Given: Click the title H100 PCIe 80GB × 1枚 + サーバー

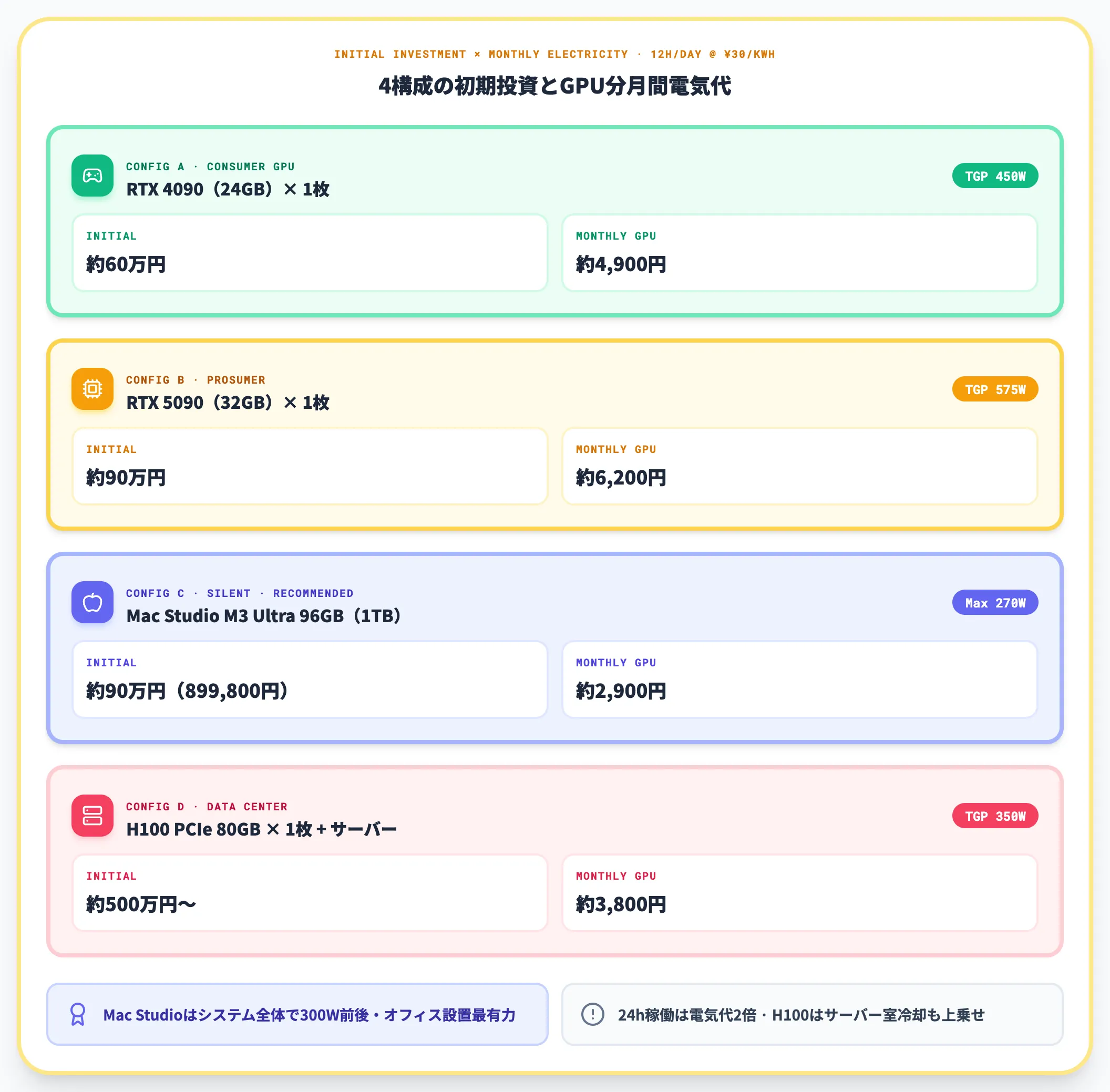Looking at the screenshot, I should point(262,829).
